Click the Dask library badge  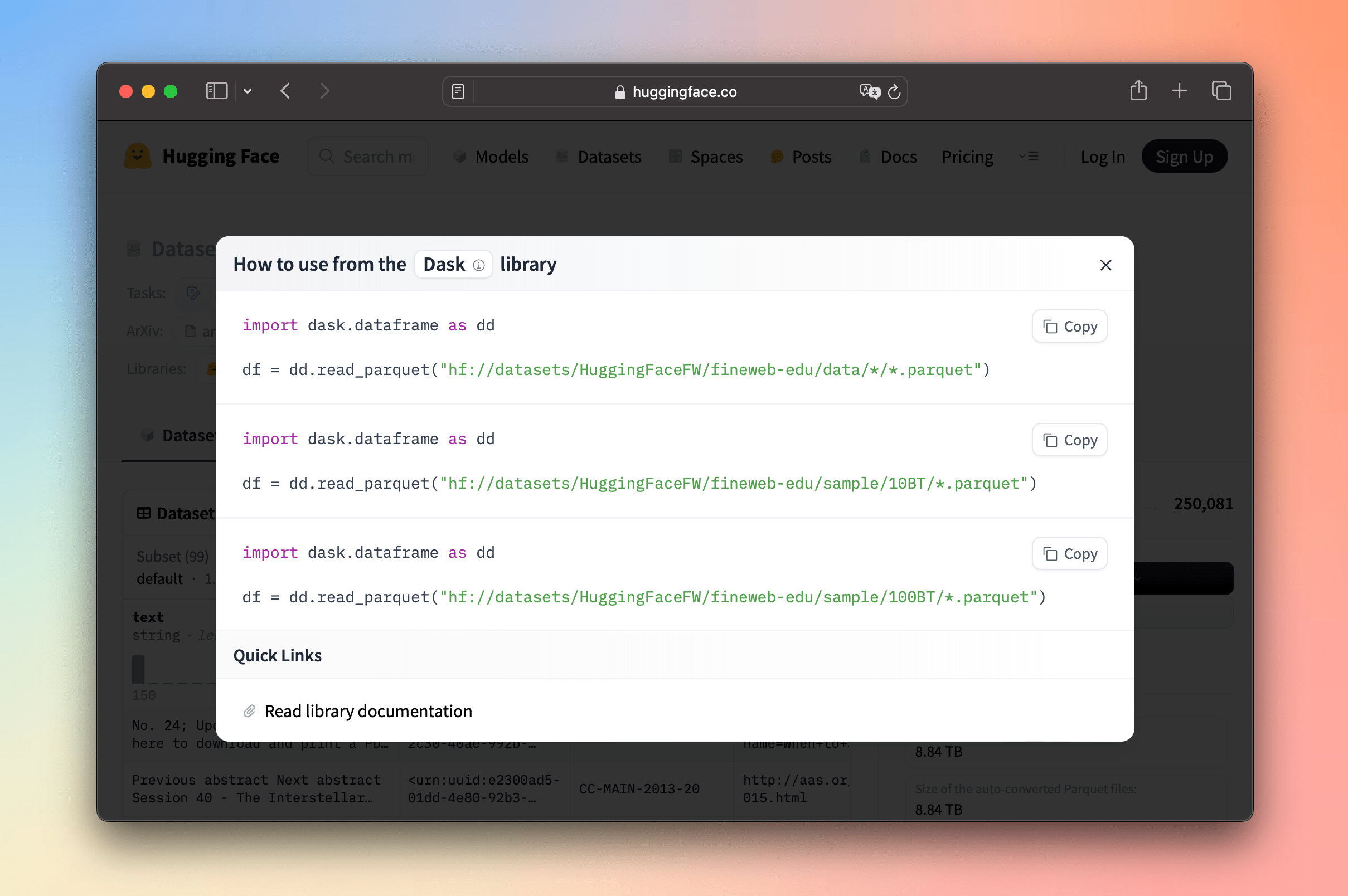coord(453,265)
